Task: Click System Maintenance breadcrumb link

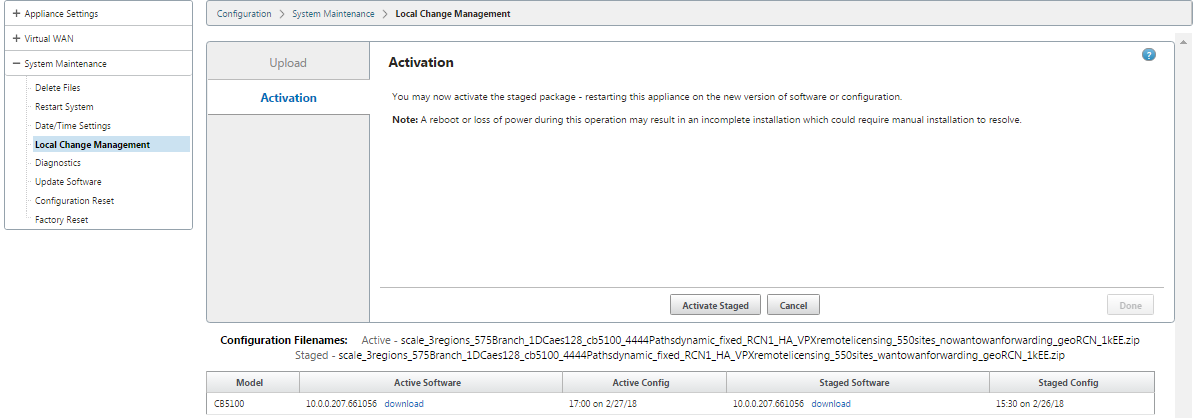Action: 333,14
